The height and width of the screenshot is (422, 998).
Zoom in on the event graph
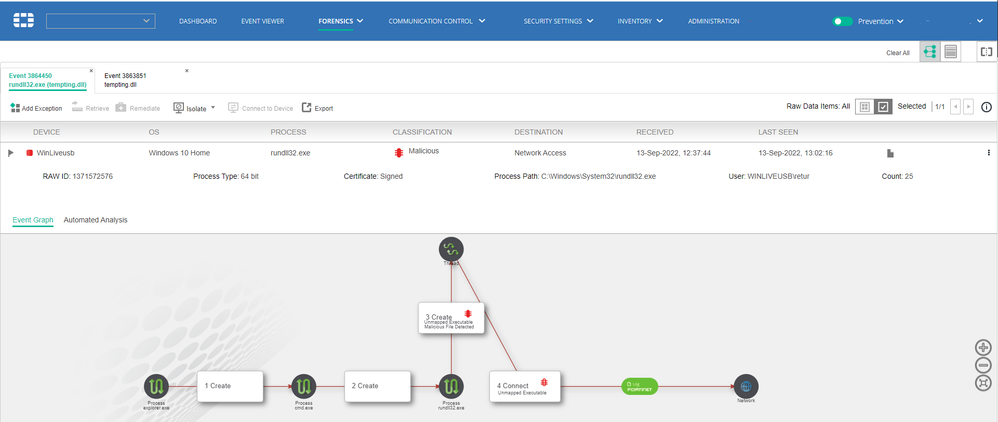pyautogui.click(x=983, y=348)
